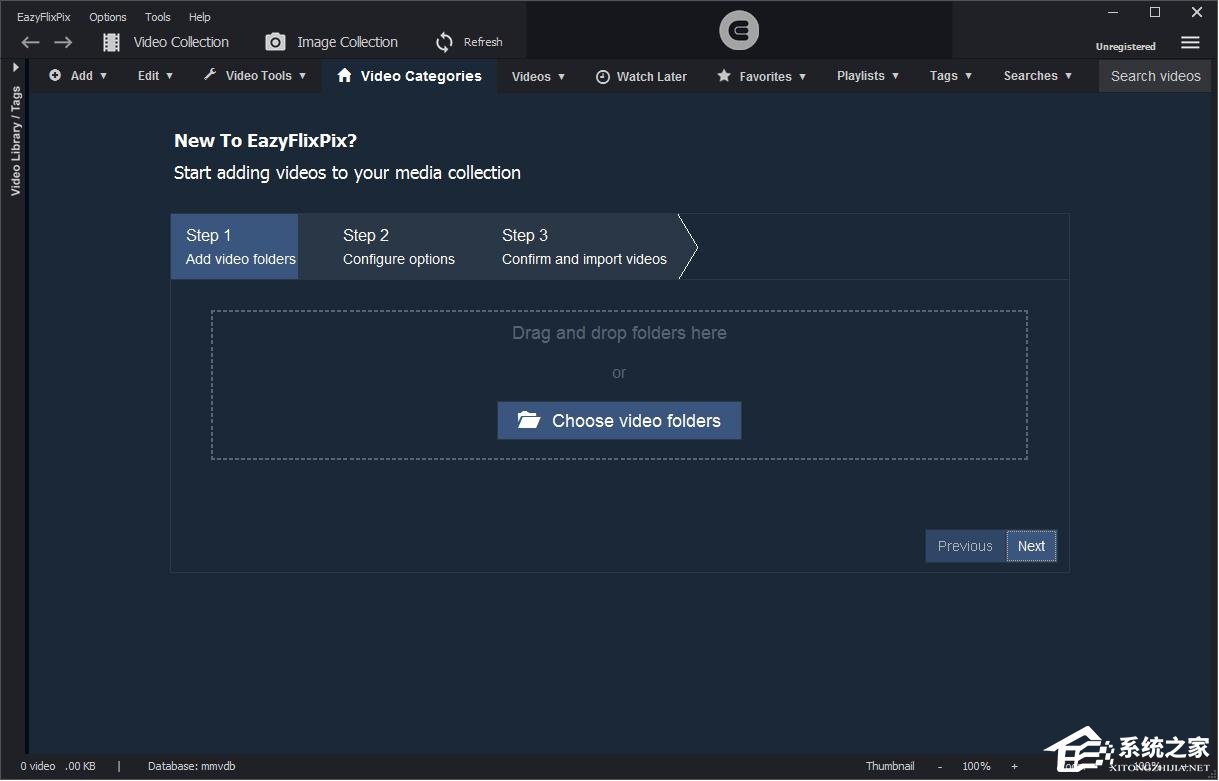Screen dimensions: 1219x781
Task: Click the forward navigation arrow
Action: (63, 42)
